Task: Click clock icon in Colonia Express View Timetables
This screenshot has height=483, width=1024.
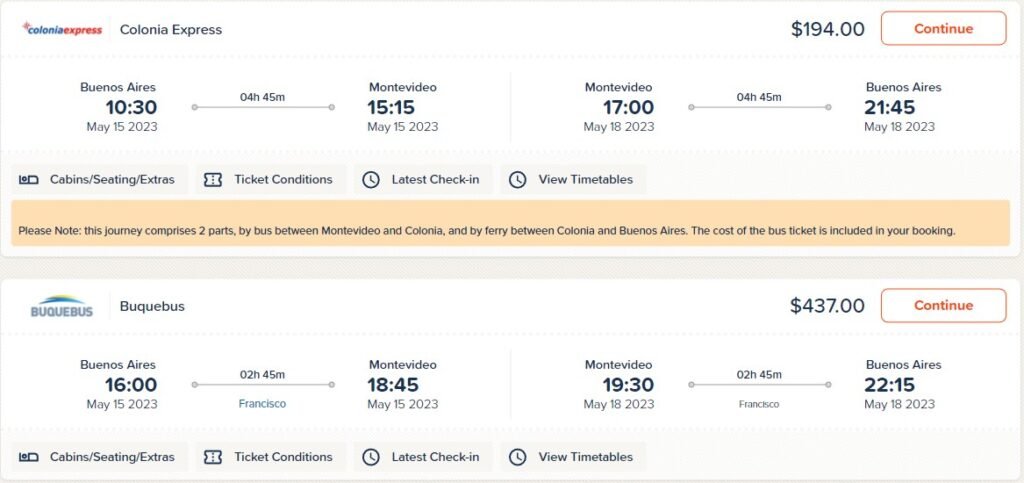Action: [517, 179]
